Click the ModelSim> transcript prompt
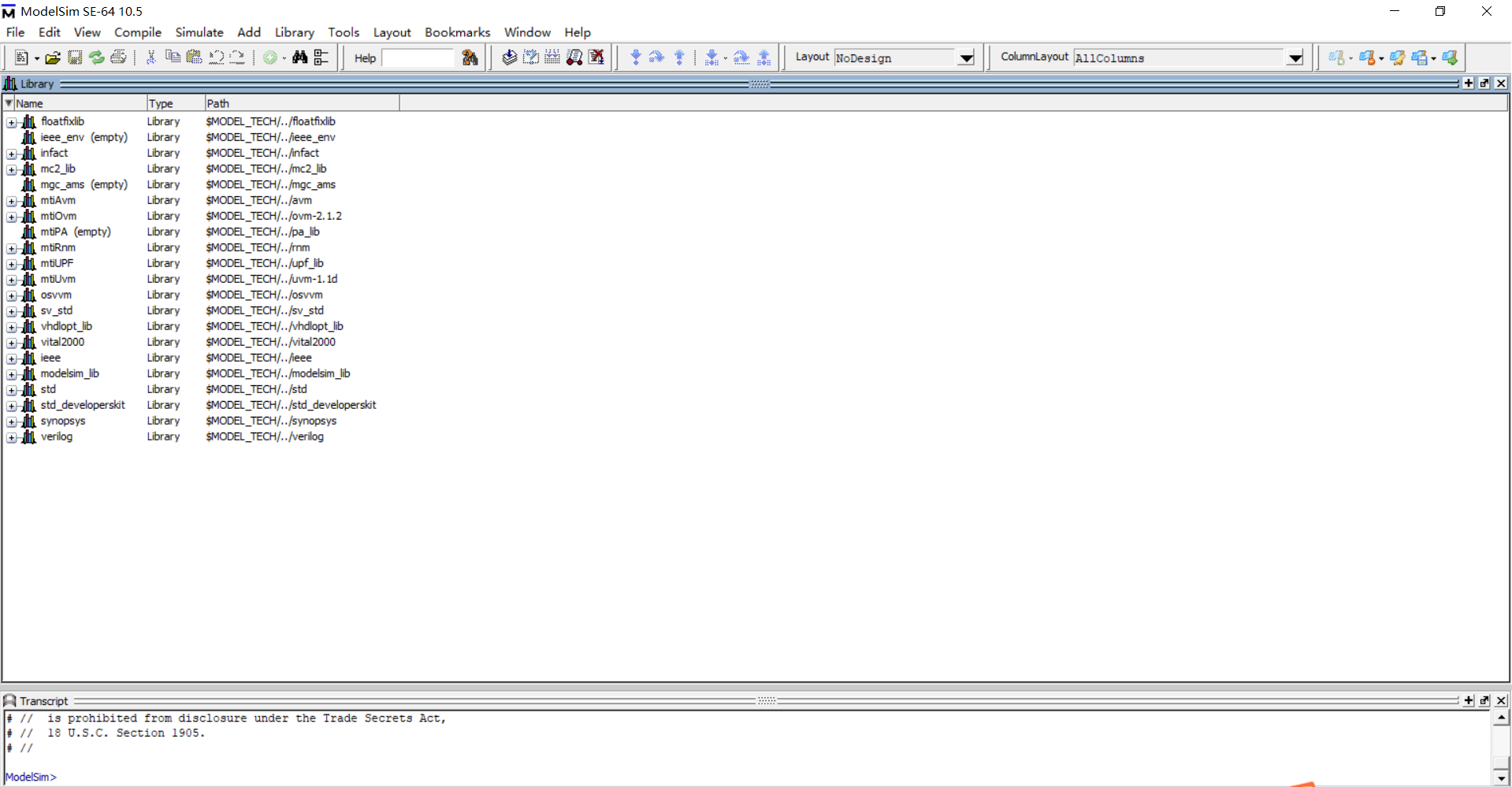1512x787 pixels. 31,777
